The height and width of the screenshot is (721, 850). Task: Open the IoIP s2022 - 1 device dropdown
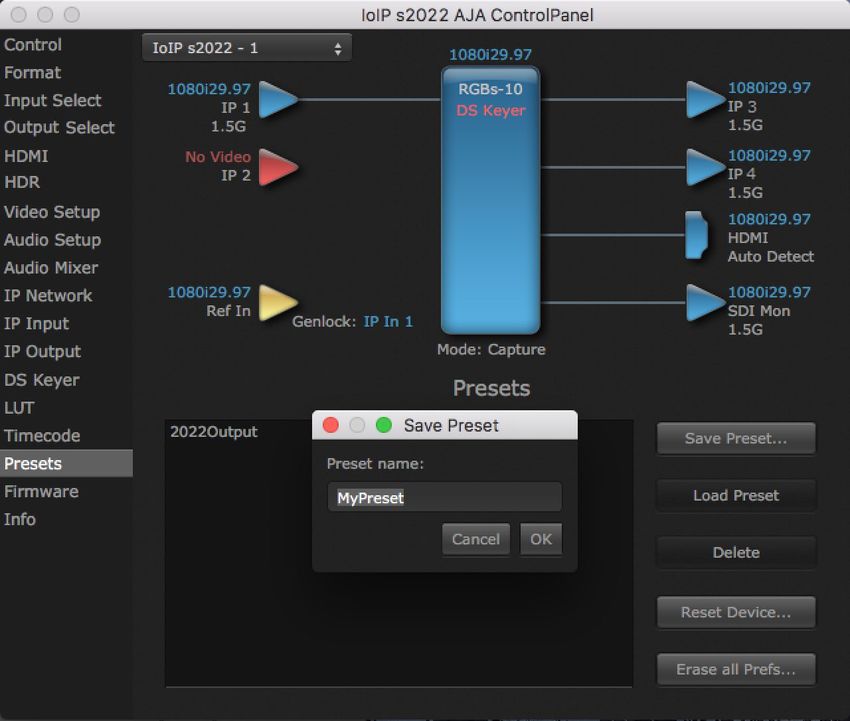click(247, 48)
